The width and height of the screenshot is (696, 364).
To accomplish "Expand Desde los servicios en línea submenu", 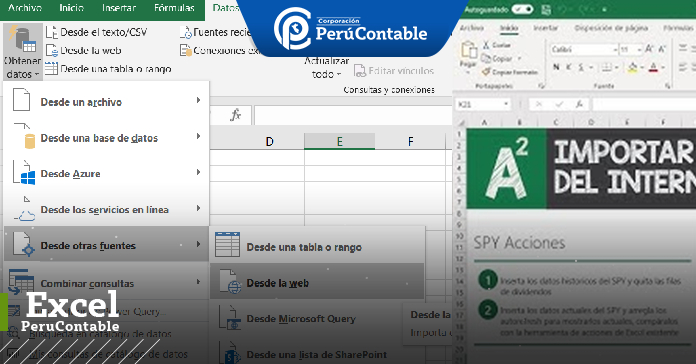I will pos(107,209).
